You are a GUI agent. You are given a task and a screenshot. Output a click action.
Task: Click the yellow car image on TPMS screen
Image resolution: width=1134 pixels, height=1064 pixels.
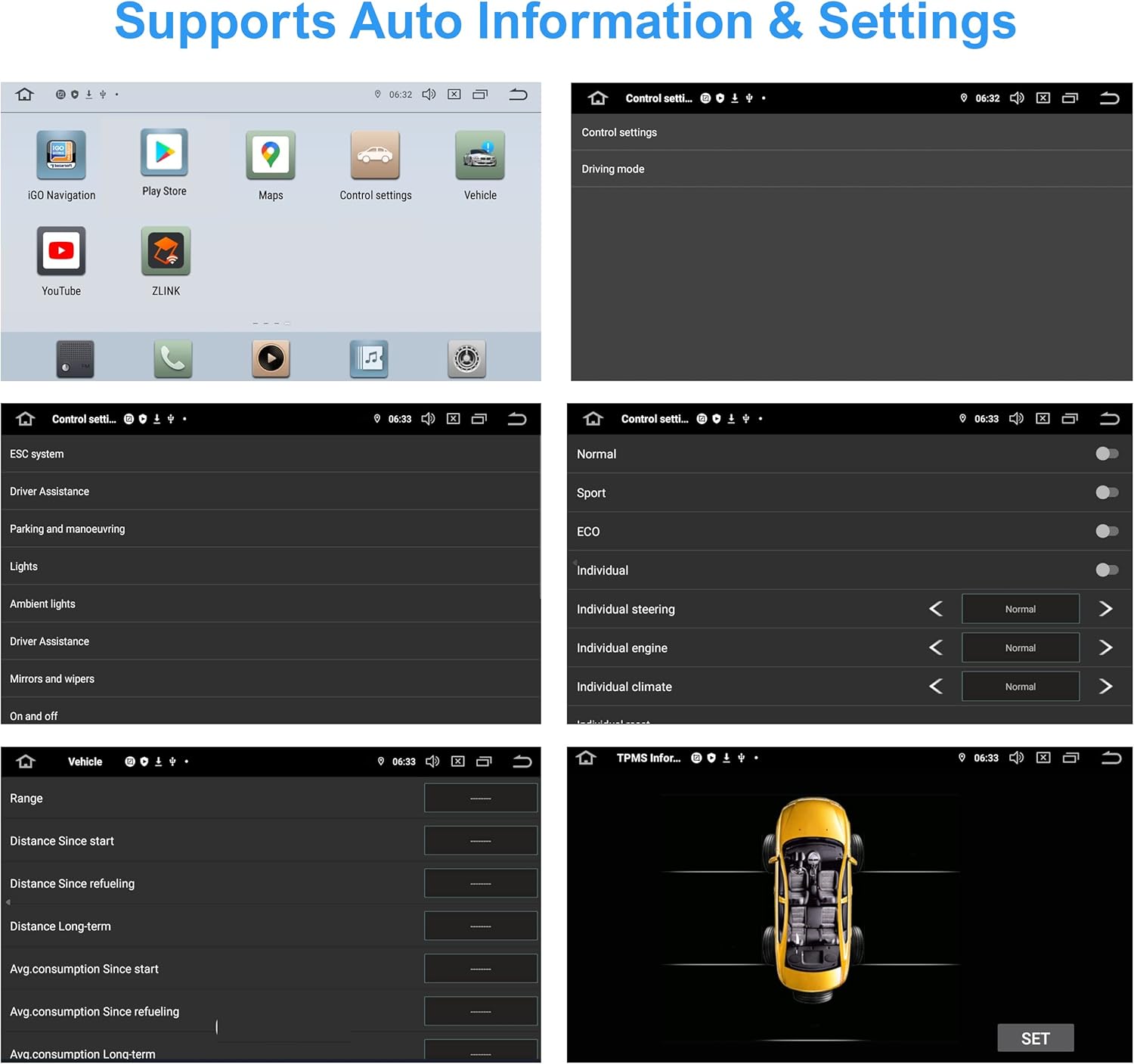[x=813, y=900]
